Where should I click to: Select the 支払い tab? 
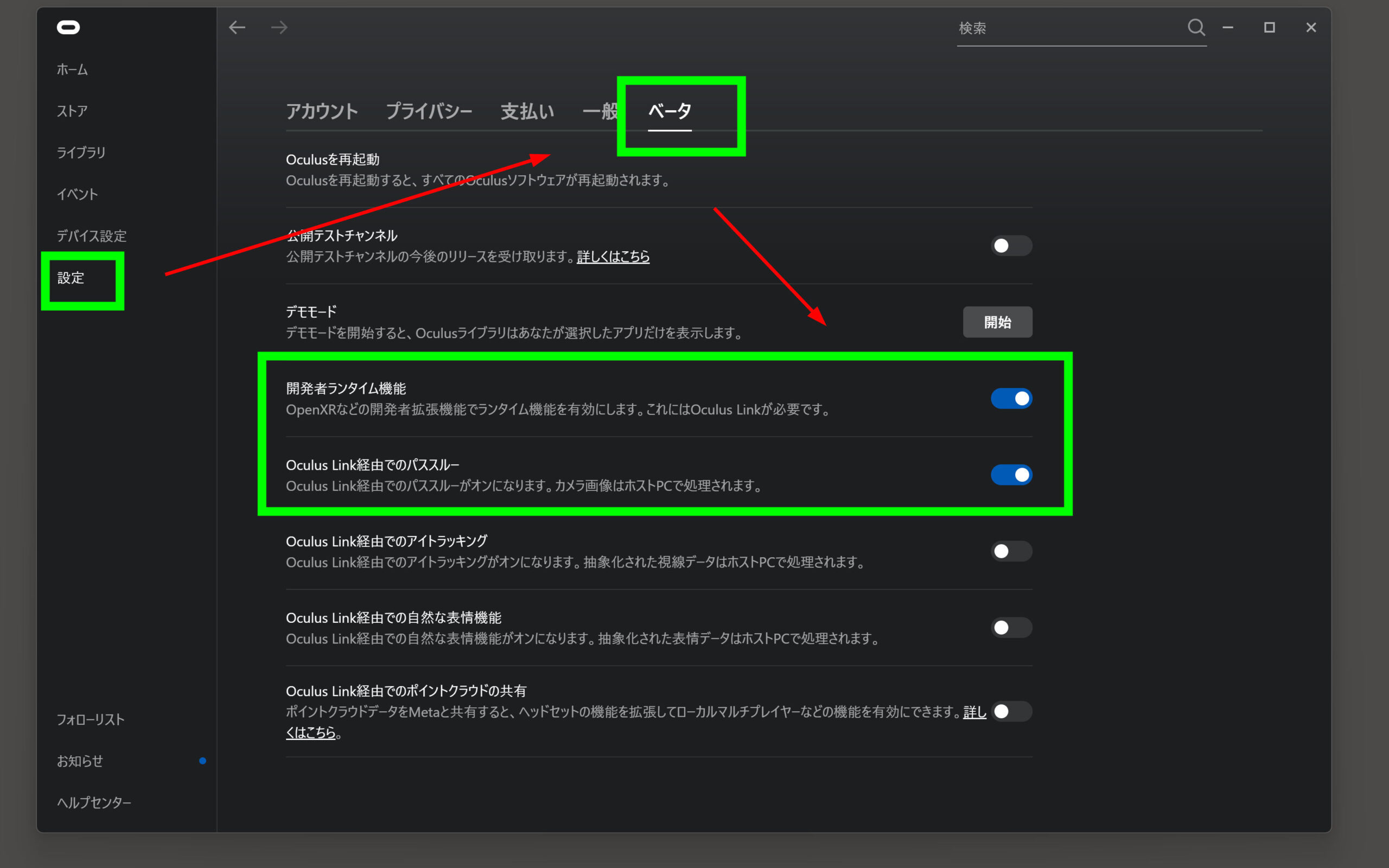[x=527, y=111]
